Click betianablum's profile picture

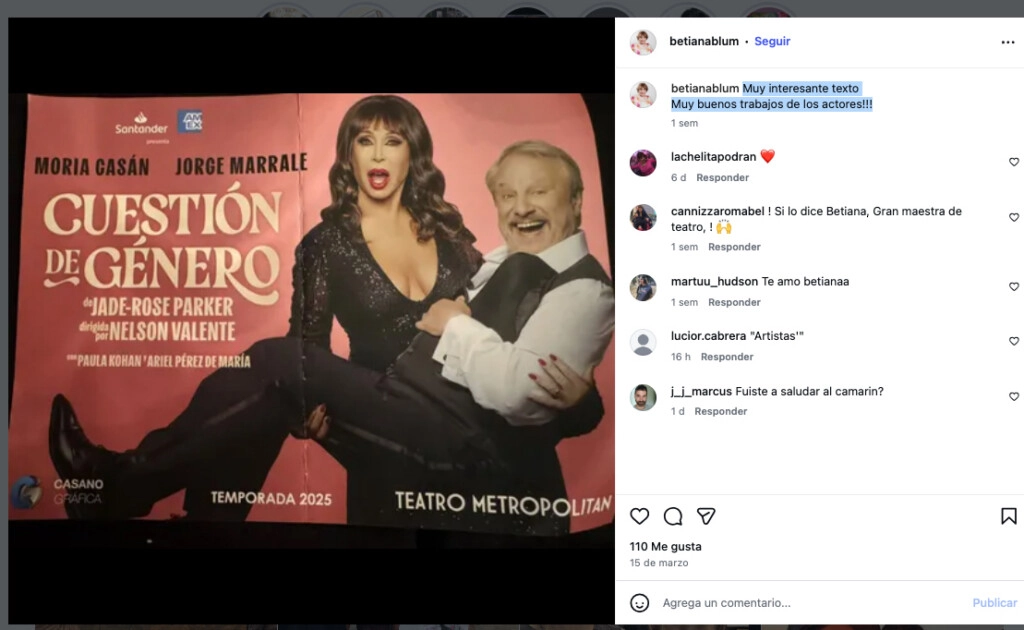tap(641, 41)
